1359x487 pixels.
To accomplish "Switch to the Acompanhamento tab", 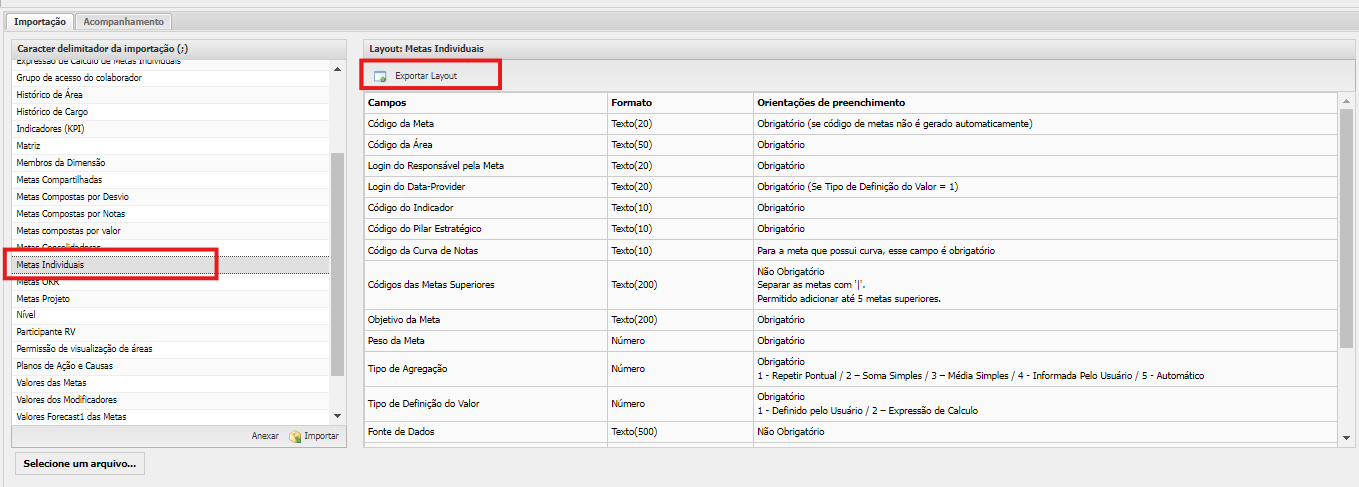I will pyautogui.click(x=124, y=21).
